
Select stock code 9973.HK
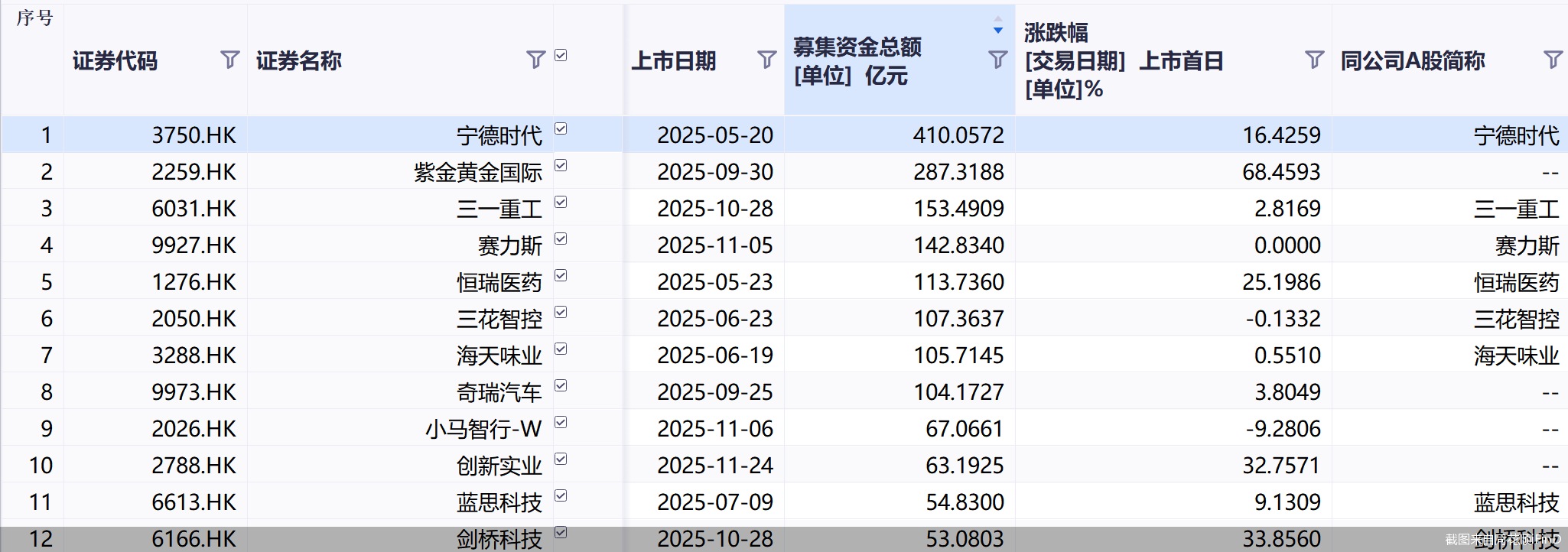point(194,392)
